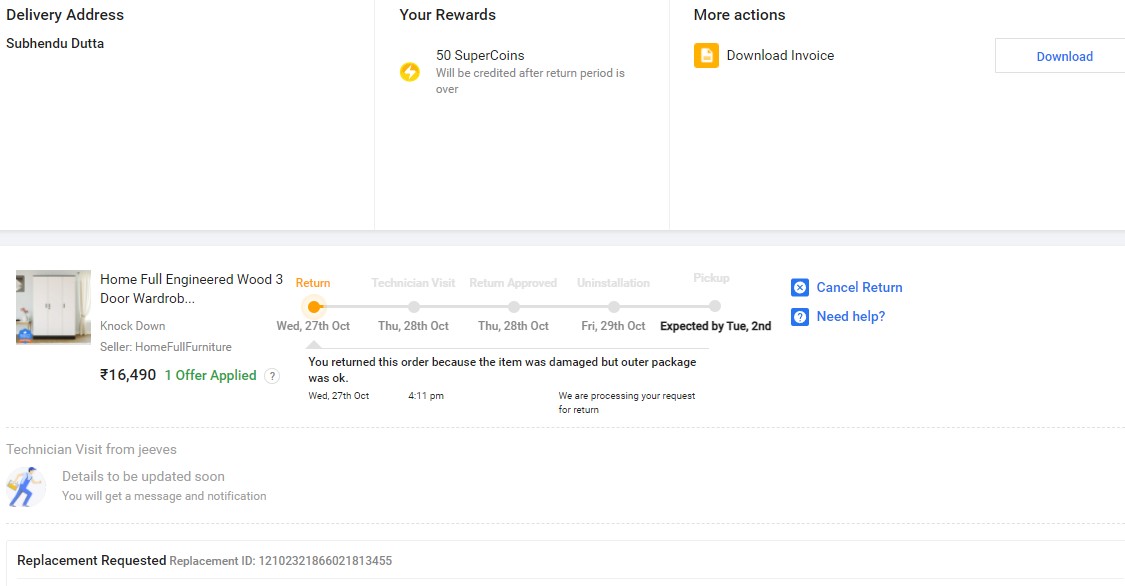Screen dimensions: 1125x586
Task: Click the Cancel Return link
Action: point(859,287)
